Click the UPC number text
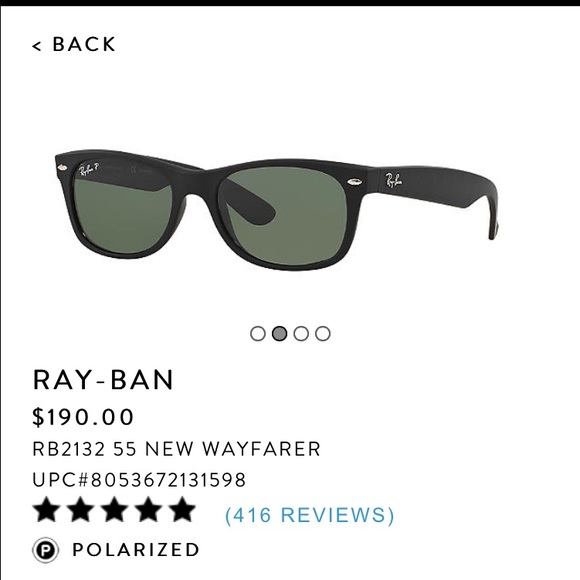This screenshot has height=580, width=580. tap(139, 480)
